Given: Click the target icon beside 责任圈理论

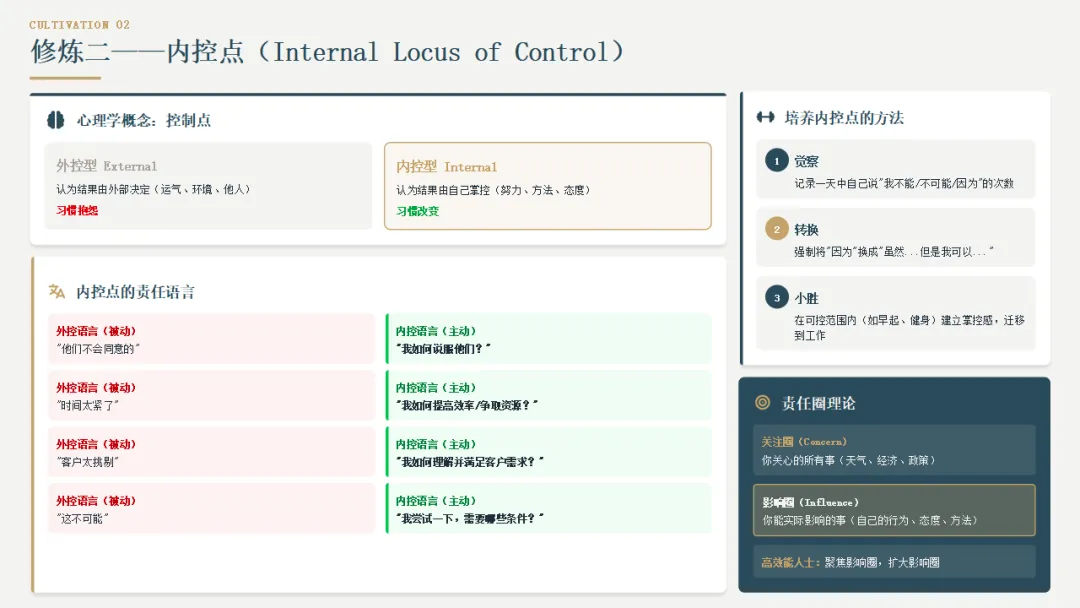Looking at the screenshot, I should [x=763, y=403].
